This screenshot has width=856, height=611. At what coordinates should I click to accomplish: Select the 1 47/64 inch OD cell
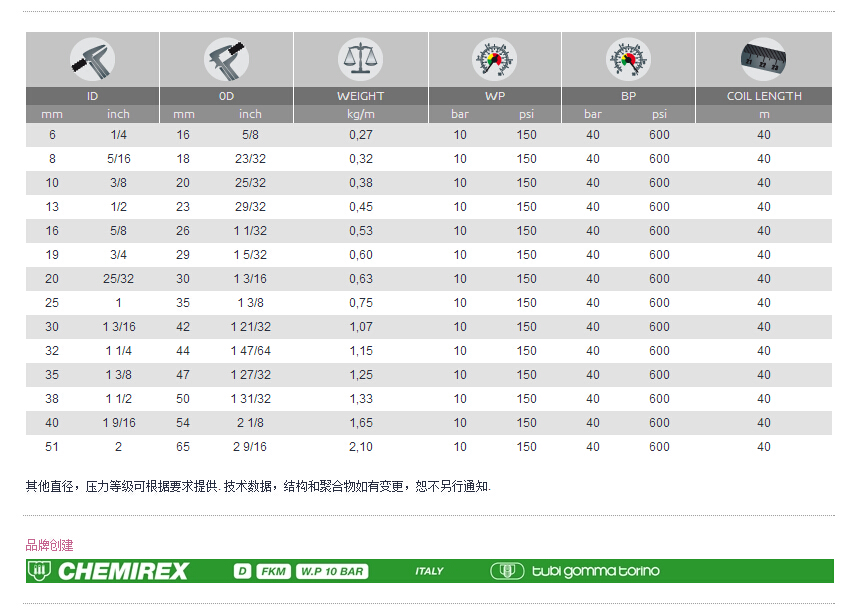click(x=251, y=351)
